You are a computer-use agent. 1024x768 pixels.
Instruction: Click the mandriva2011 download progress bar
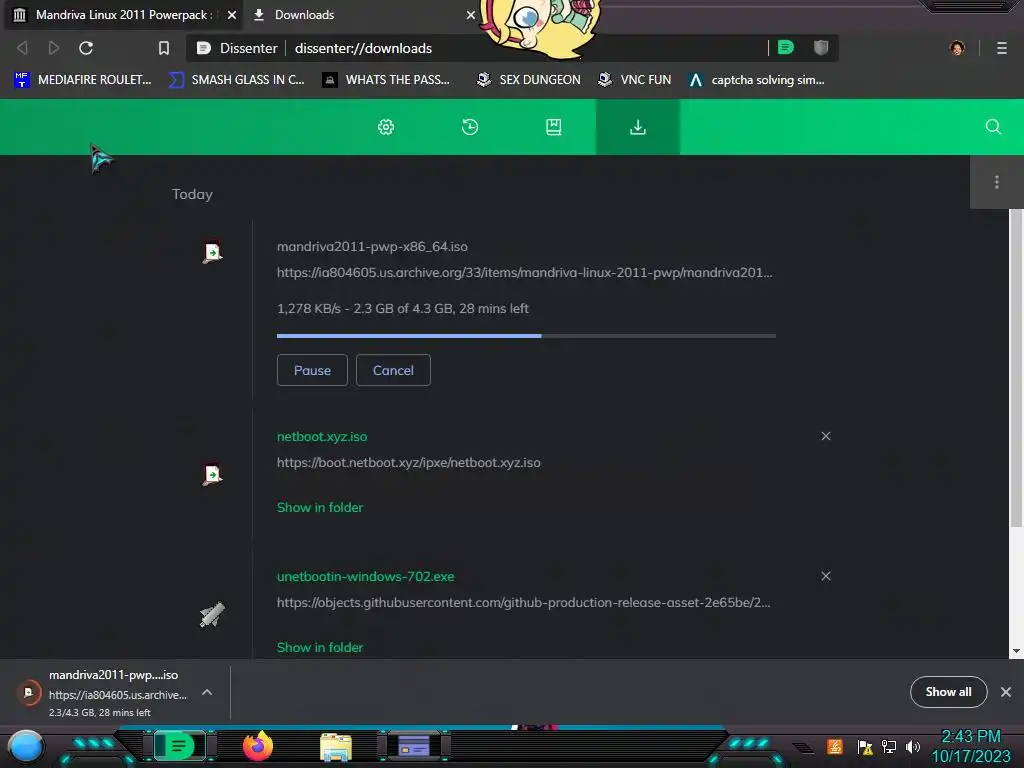point(526,336)
